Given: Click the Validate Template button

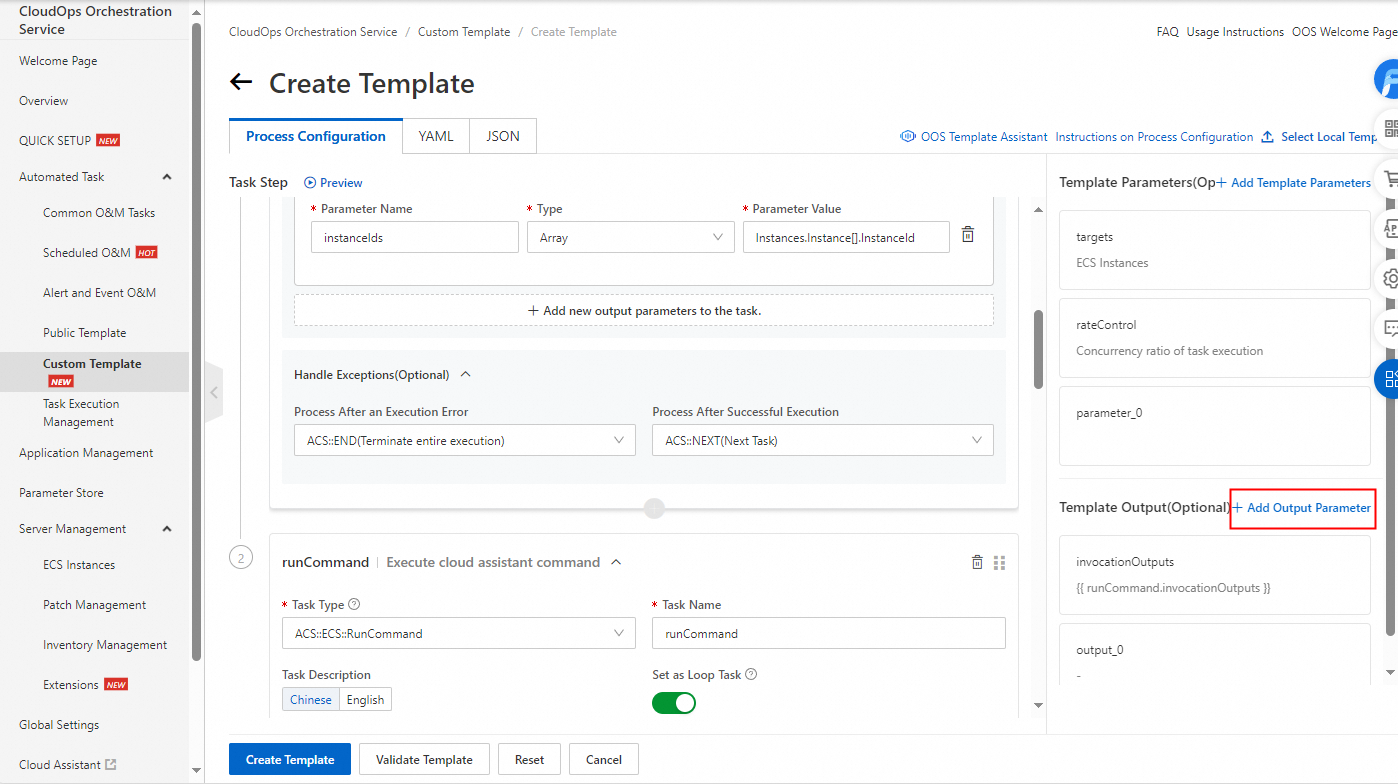Looking at the screenshot, I should 424,760.
